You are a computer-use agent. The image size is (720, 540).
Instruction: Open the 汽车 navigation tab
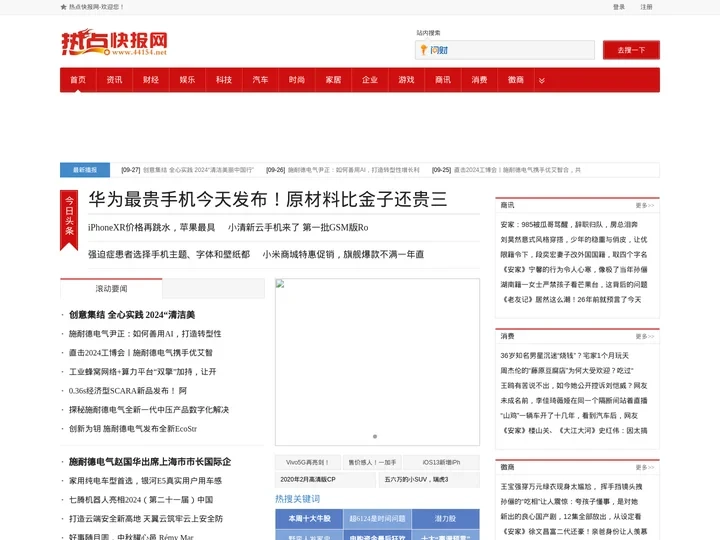click(260, 80)
